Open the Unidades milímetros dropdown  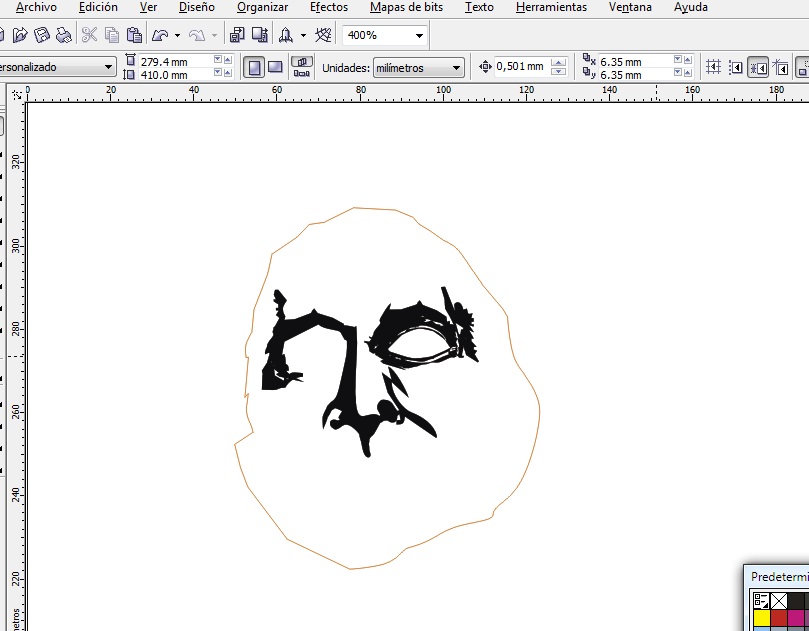pos(456,68)
